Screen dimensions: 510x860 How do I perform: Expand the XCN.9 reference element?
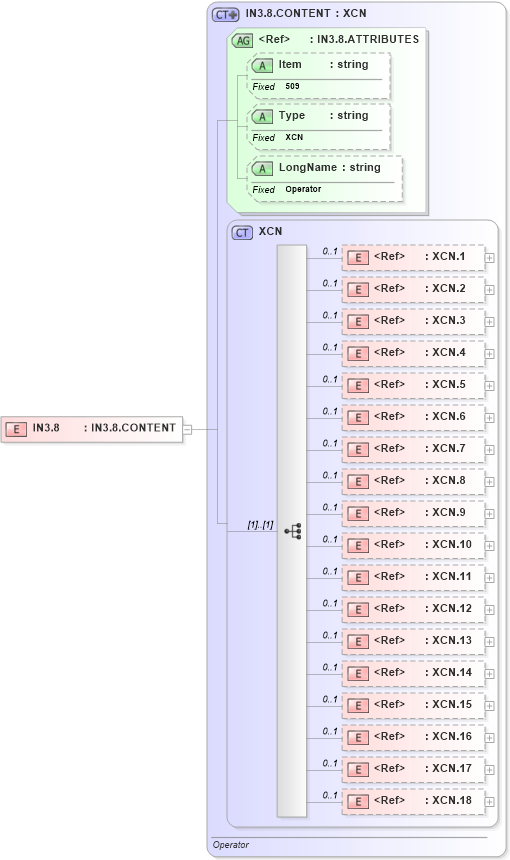pos(490,514)
